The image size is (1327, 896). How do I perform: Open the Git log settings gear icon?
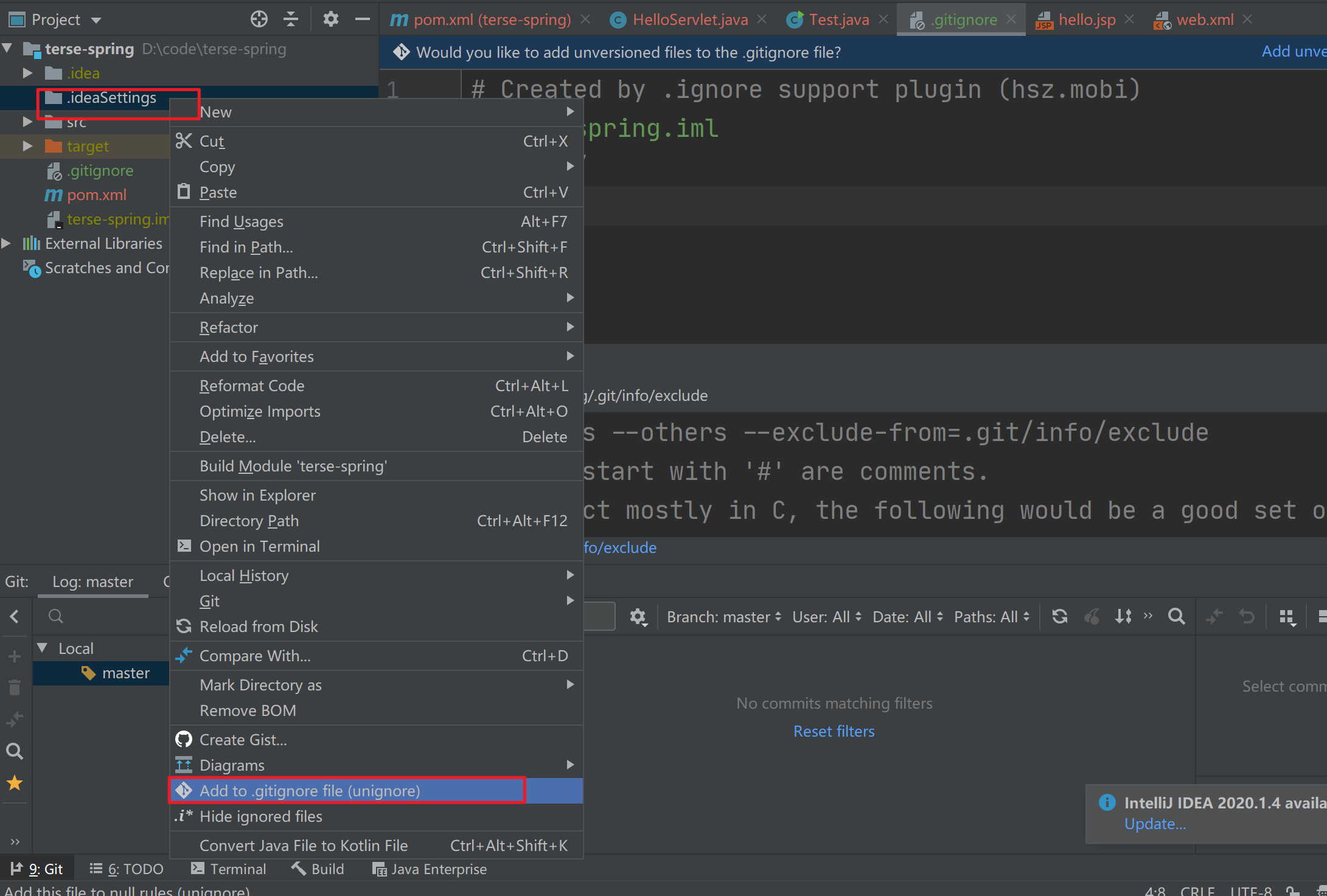(637, 617)
